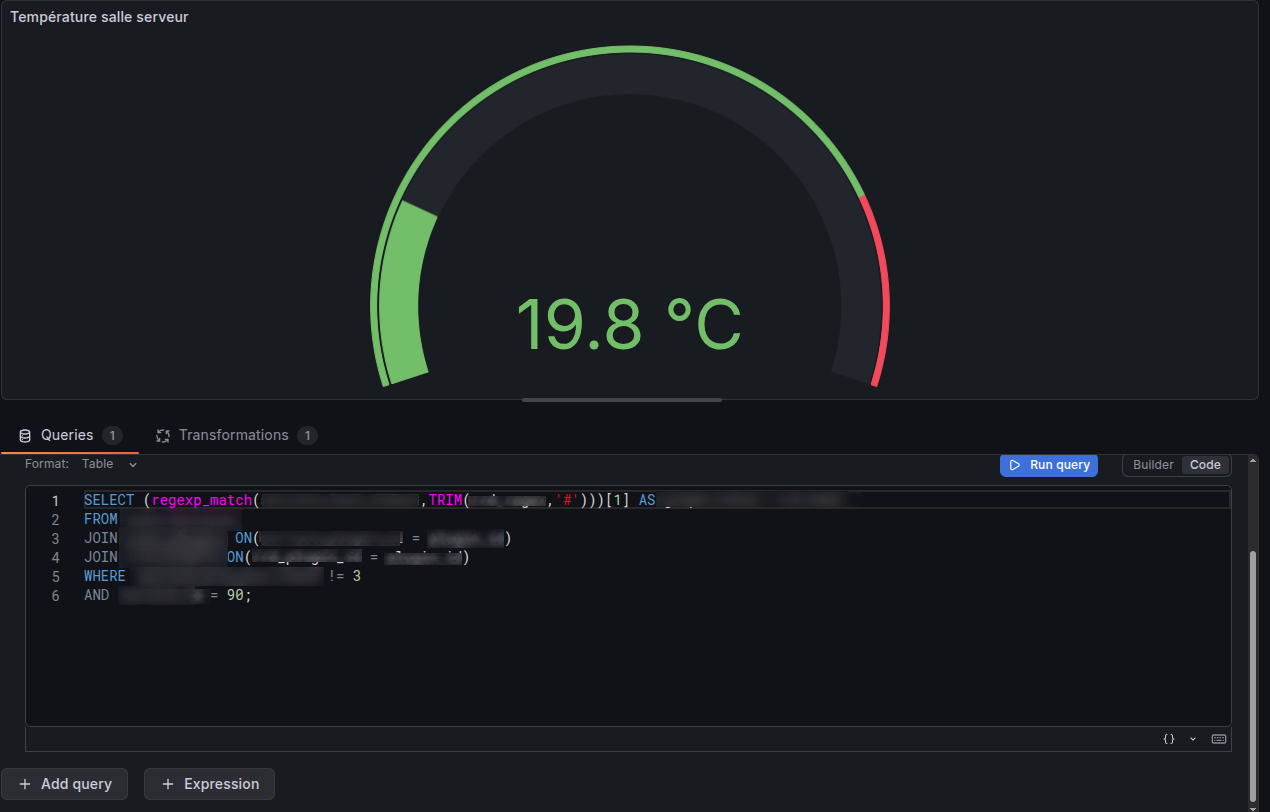Click the curly braces format code icon

coord(1168,739)
